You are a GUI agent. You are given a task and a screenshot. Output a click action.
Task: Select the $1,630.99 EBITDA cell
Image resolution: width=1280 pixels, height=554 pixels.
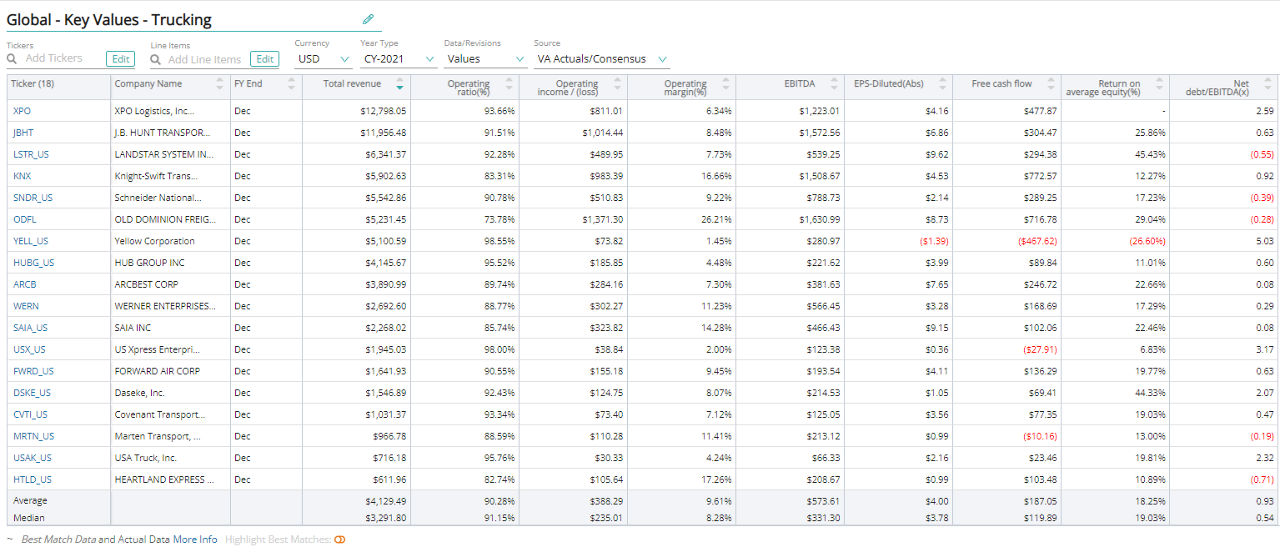(790, 219)
